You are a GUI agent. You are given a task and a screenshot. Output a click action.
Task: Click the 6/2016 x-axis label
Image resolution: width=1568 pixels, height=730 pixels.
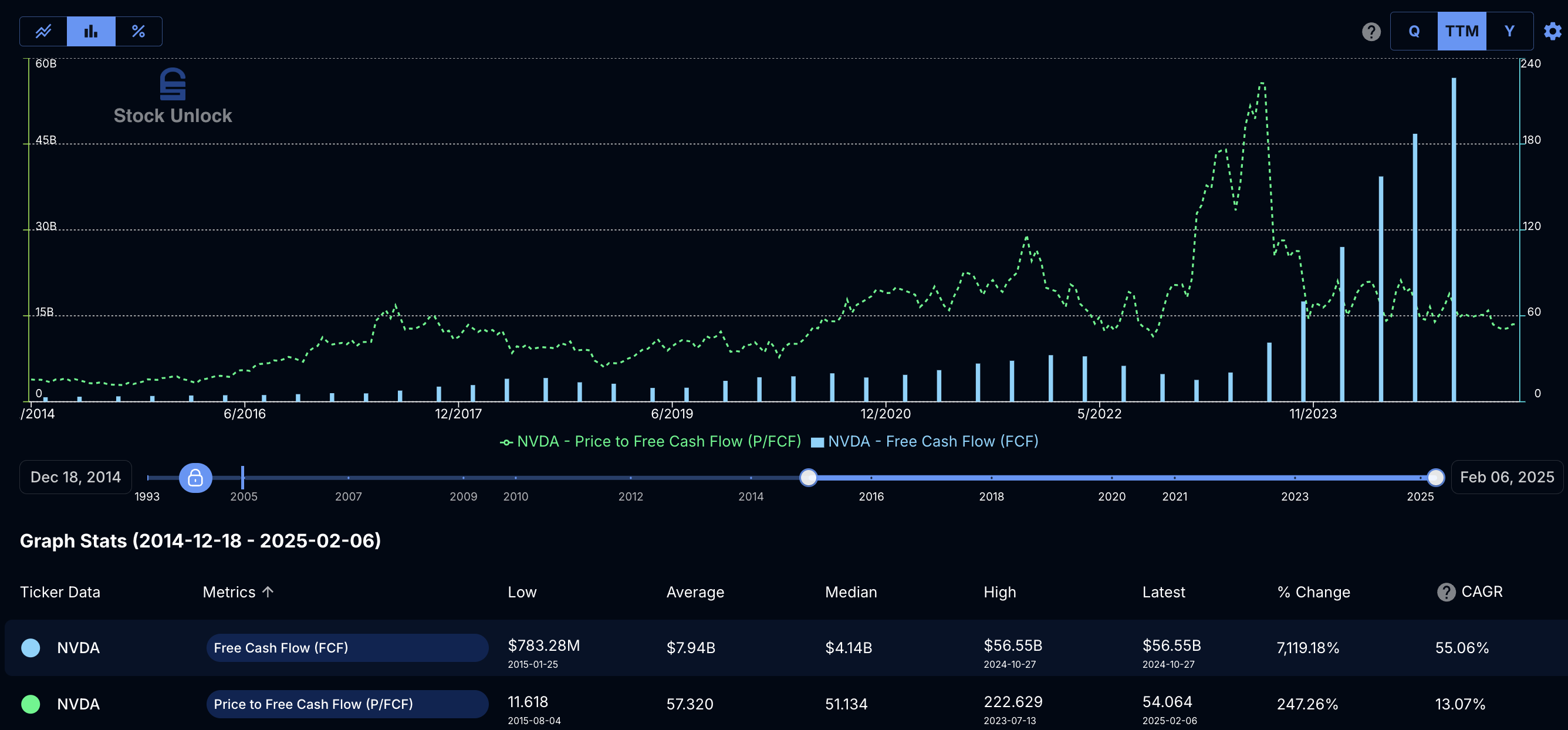[245, 414]
